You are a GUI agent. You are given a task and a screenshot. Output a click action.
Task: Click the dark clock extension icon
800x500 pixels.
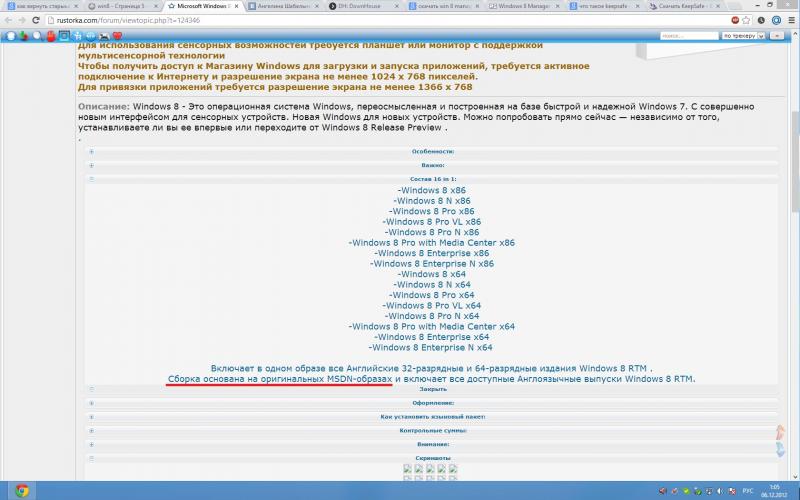click(x=761, y=20)
